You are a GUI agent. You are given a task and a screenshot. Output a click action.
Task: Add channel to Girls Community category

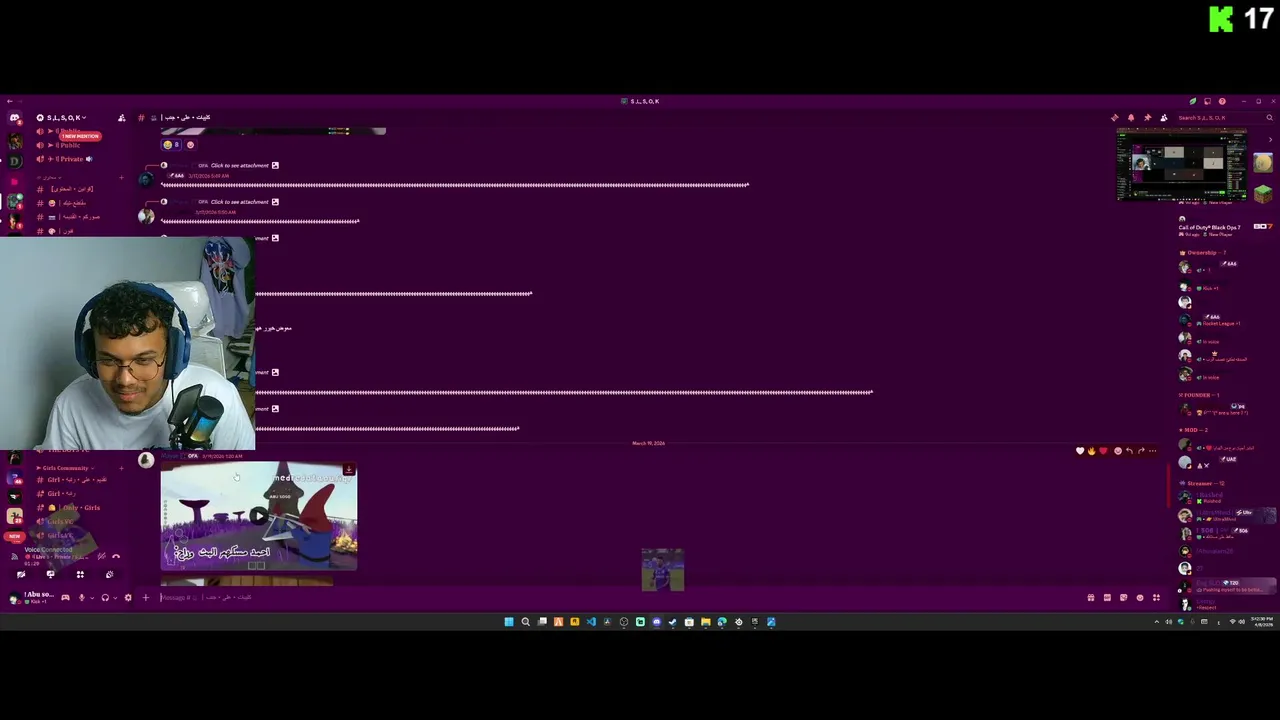pos(122,468)
